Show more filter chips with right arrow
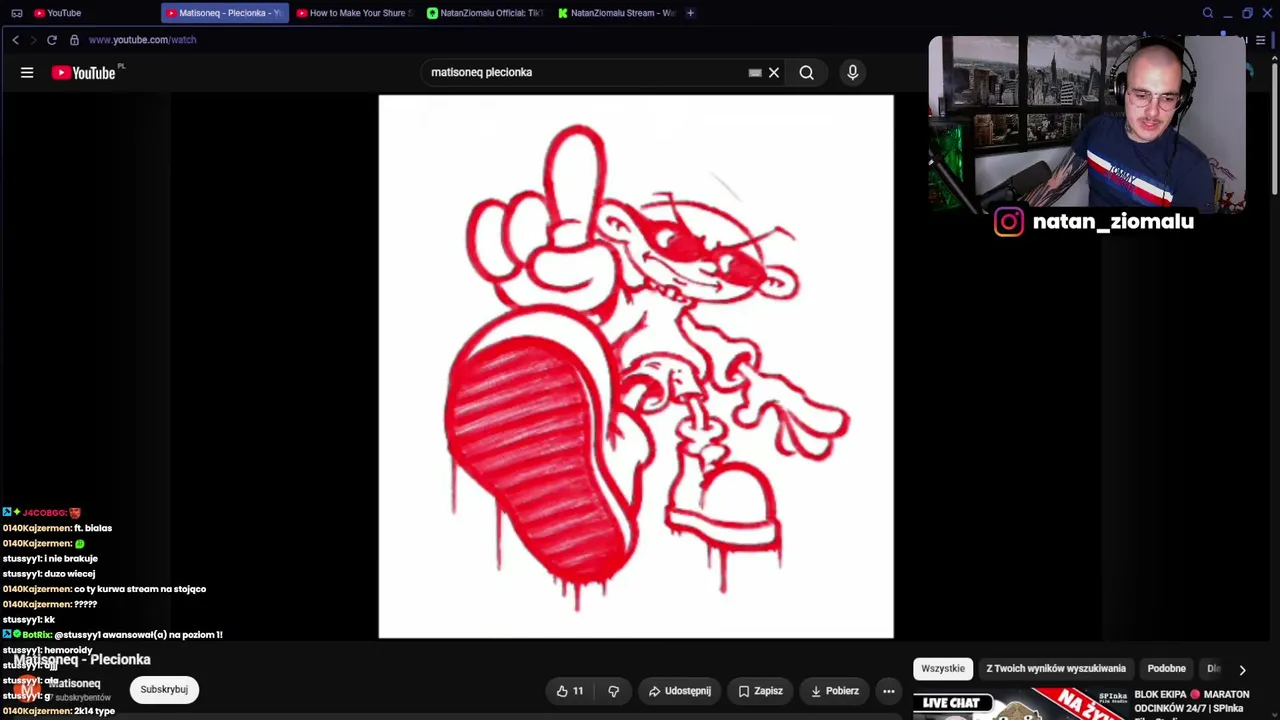Viewport: 1280px width, 720px height. (x=1242, y=670)
